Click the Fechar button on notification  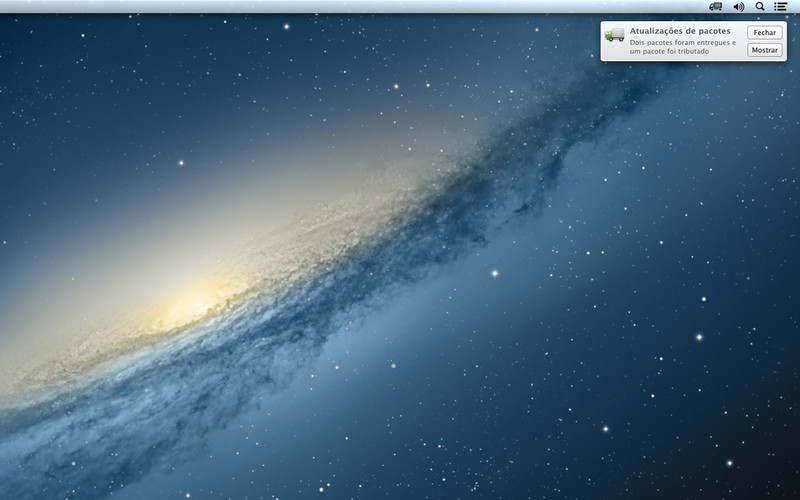pyautogui.click(x=765, y=32)
